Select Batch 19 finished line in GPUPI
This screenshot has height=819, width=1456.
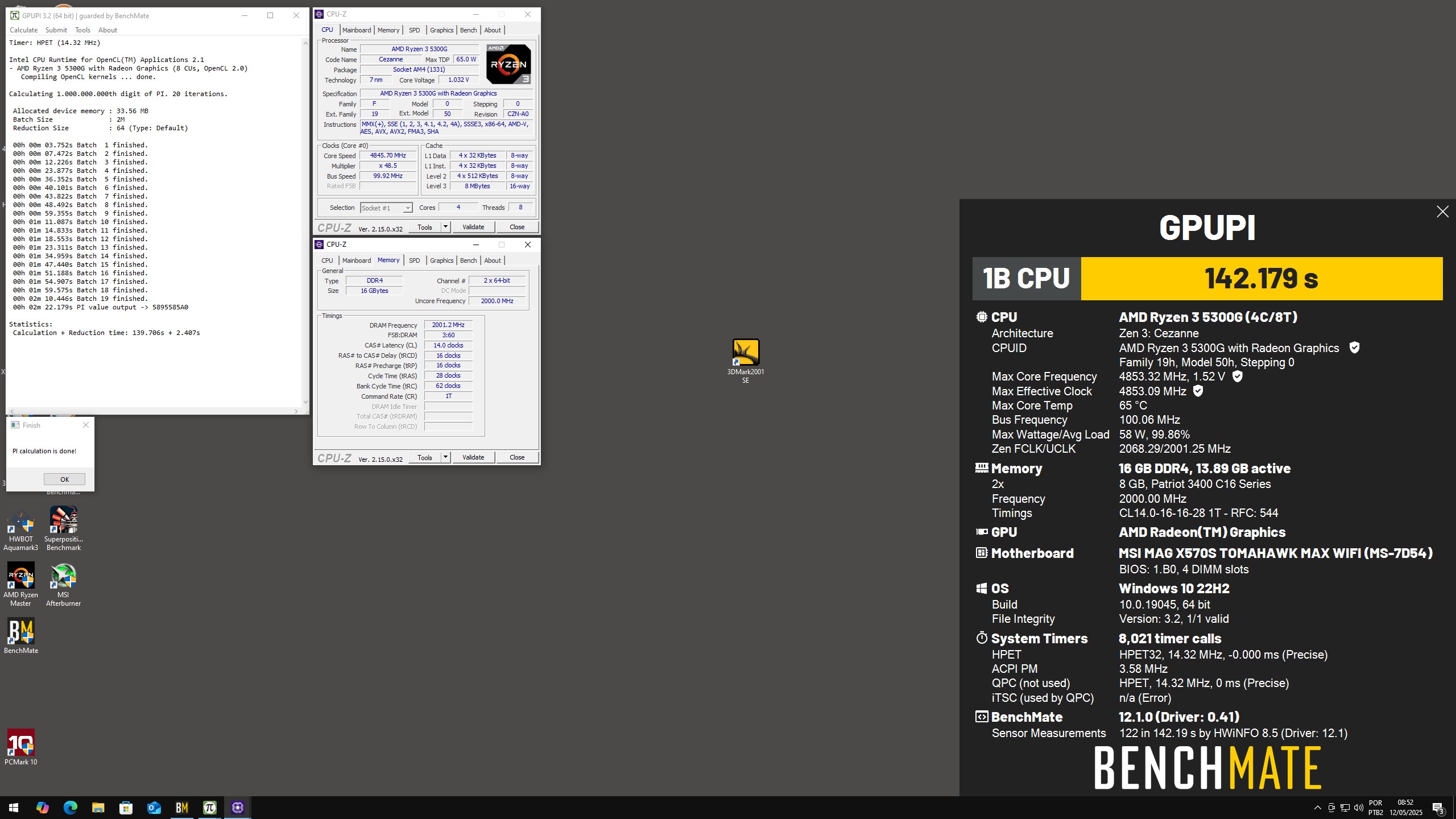80,299
